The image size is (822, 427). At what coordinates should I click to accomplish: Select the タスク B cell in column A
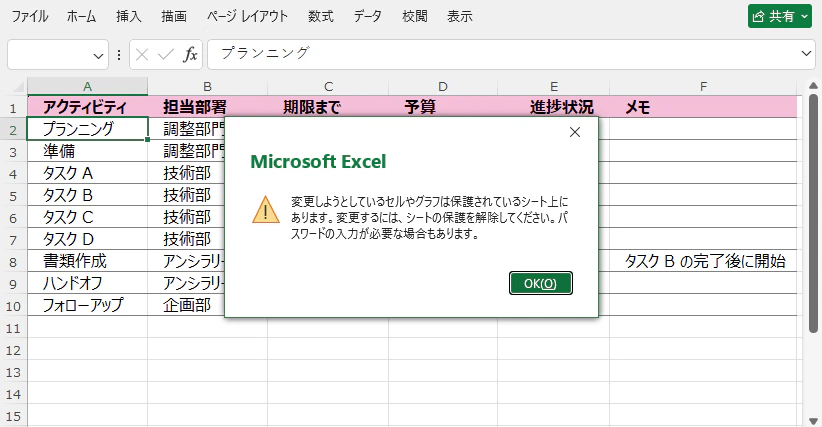click(88, 195)
